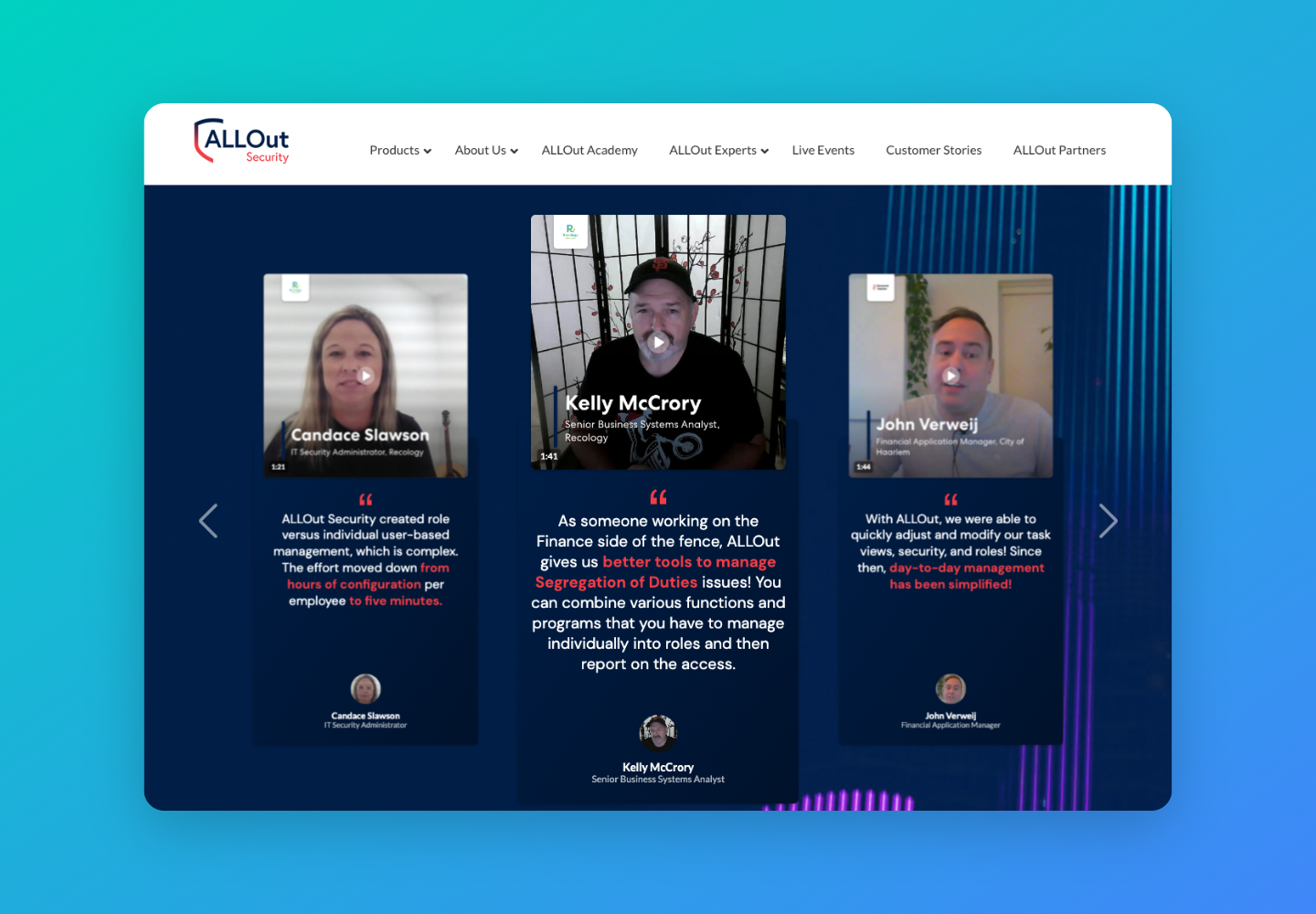Expand the Products dropdown chevron
1316x914 pixels.
(x=428, y=152)
